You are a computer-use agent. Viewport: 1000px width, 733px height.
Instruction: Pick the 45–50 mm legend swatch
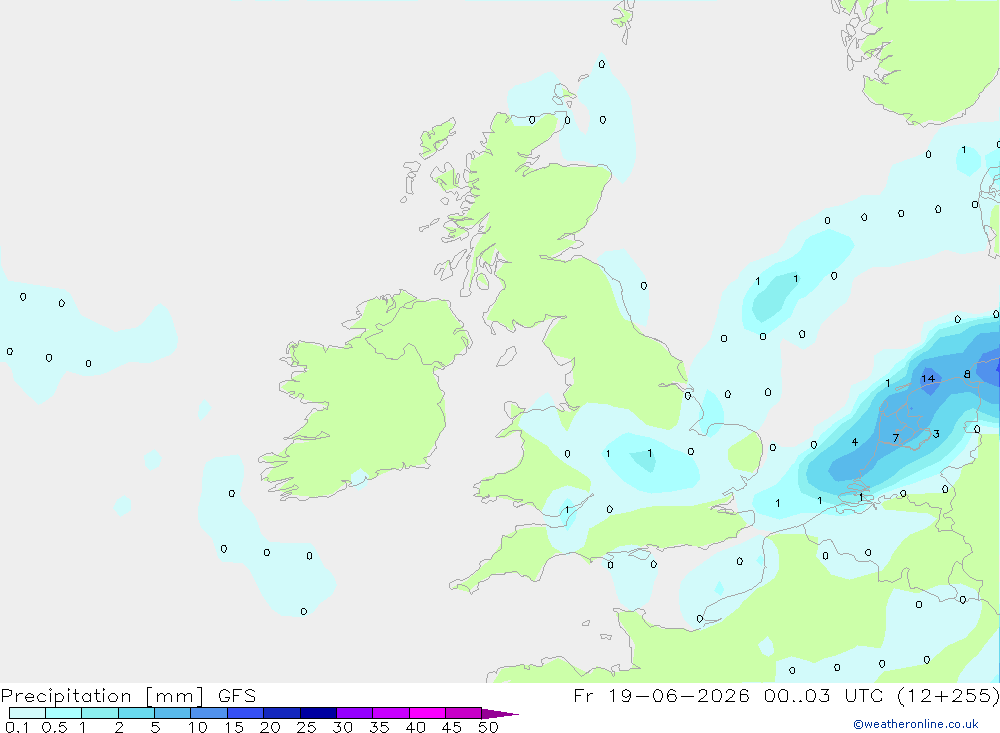tap(464, 713)
